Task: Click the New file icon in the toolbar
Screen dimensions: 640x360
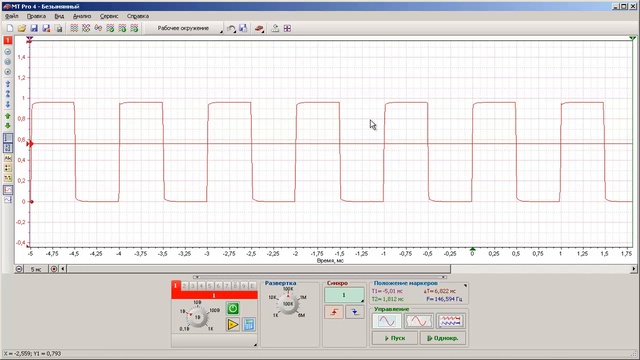Action: pos(10,28)
